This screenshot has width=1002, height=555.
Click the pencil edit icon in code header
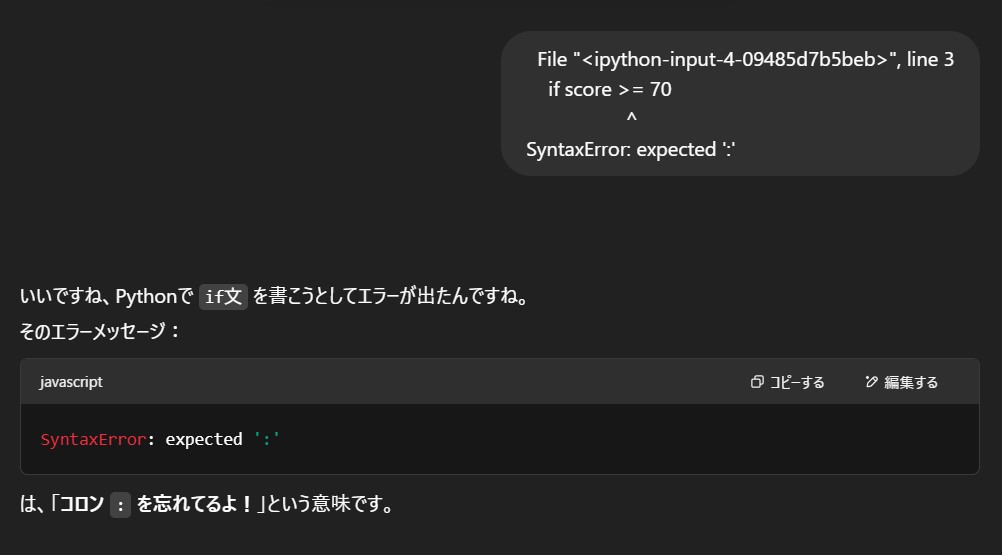point(871,382)
